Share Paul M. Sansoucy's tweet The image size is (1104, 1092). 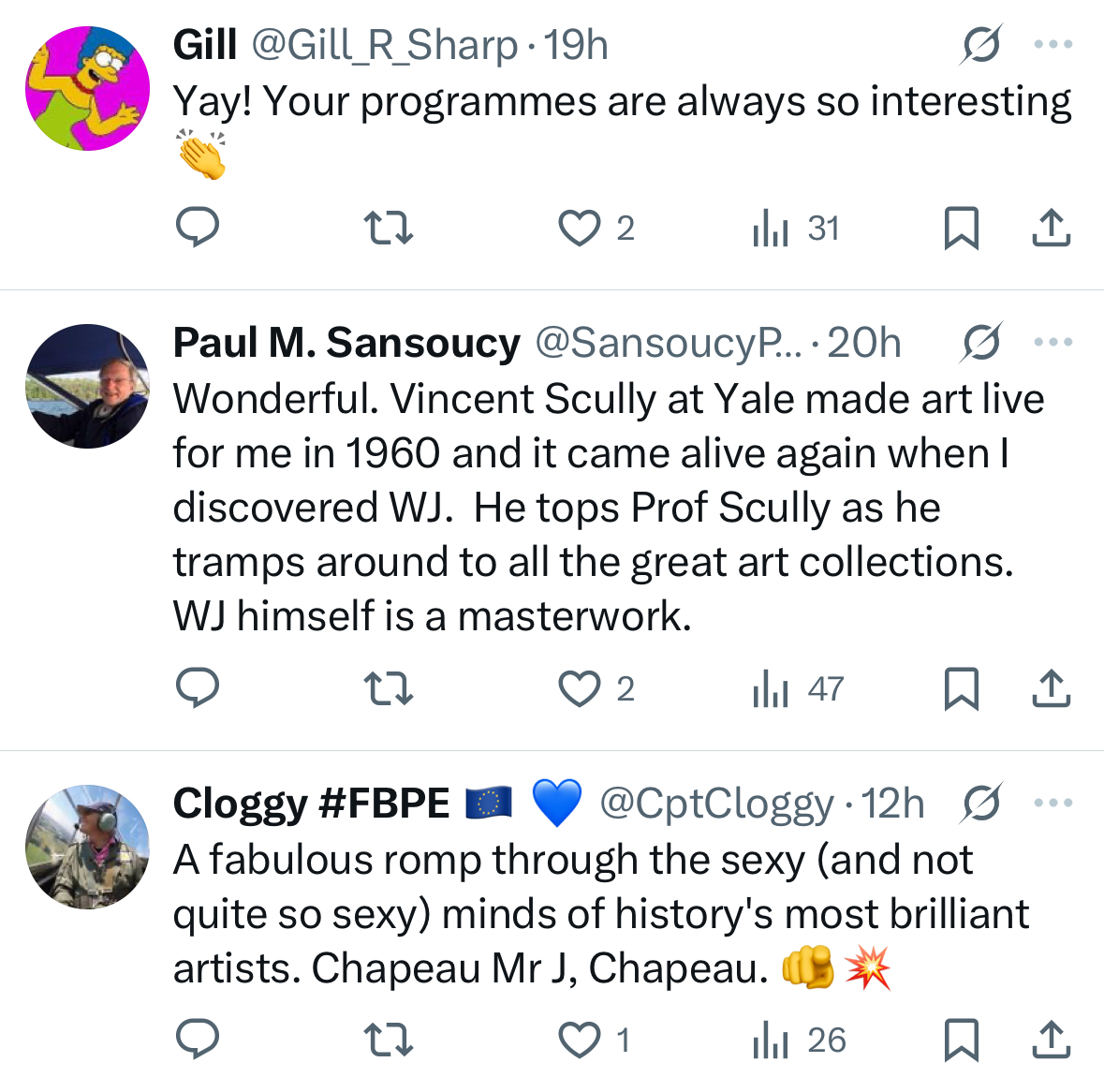click(1051, 688)
